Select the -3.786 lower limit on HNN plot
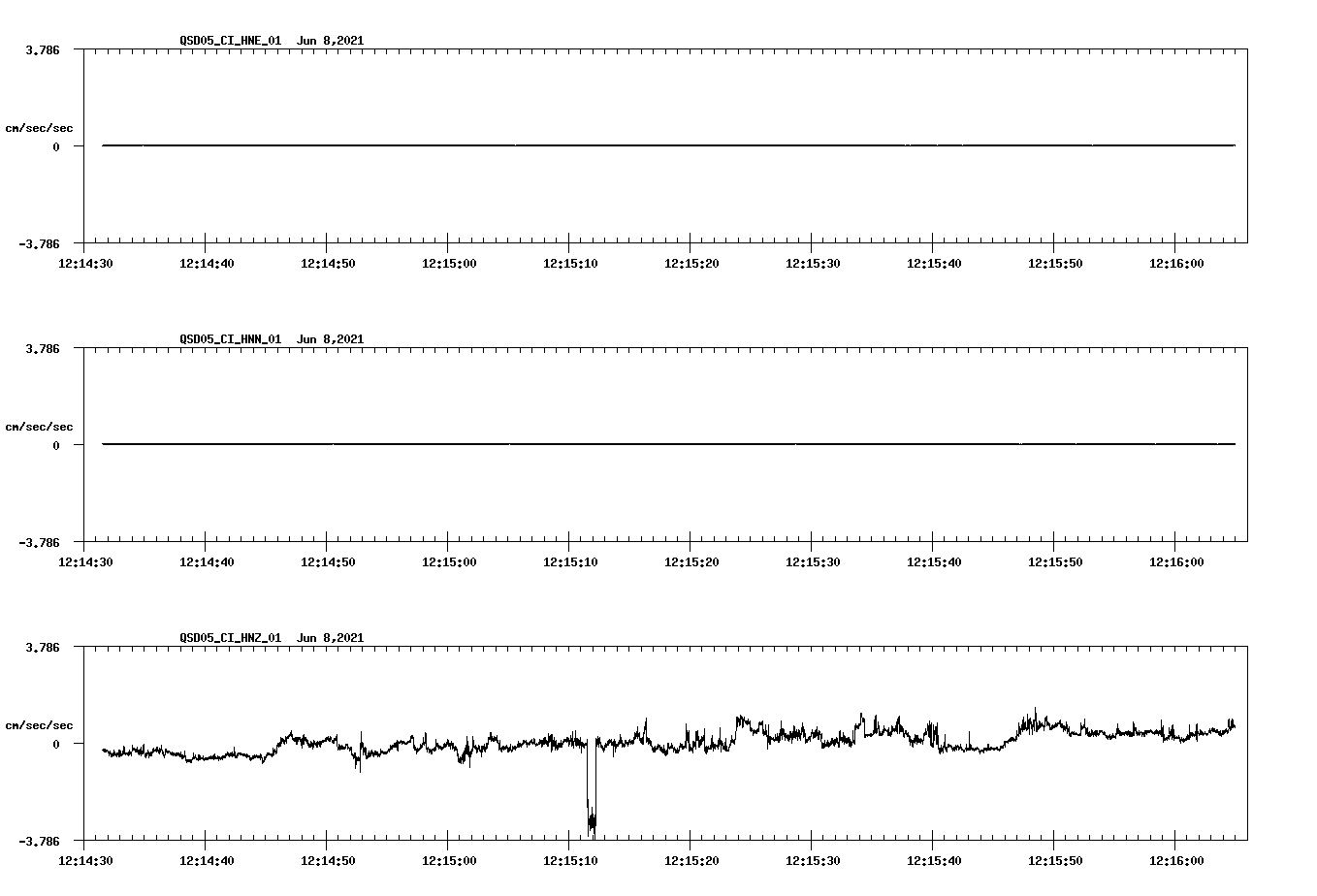1317x896 pixels. tap(39, 542)
